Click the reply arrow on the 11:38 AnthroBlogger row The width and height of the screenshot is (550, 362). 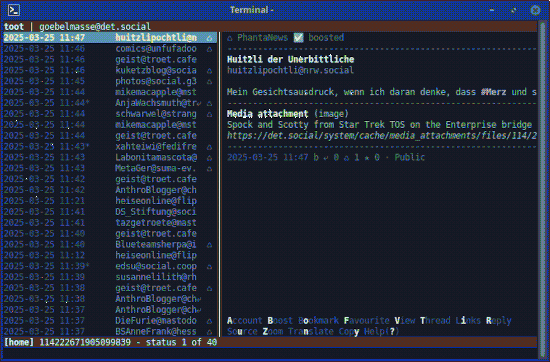point(199,299)
